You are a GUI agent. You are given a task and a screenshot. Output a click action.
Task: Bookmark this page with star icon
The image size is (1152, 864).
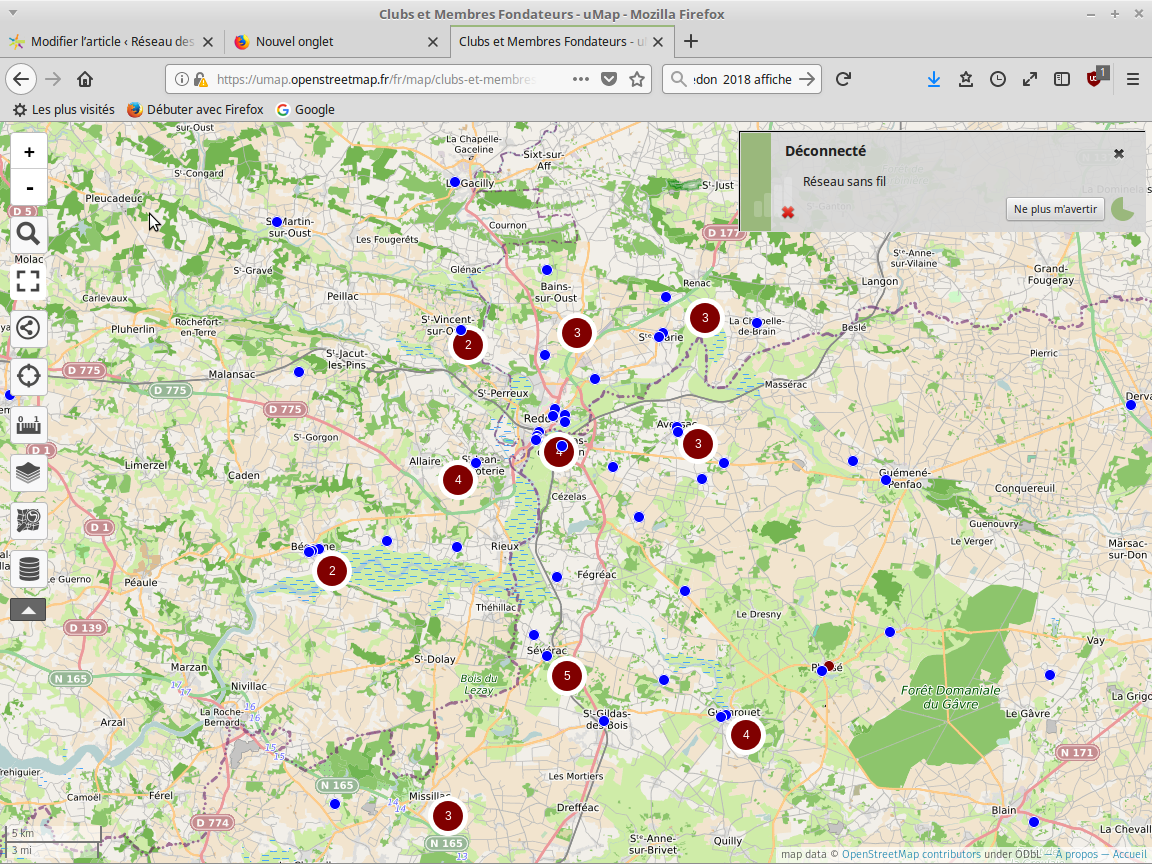[x=636, y=79]
